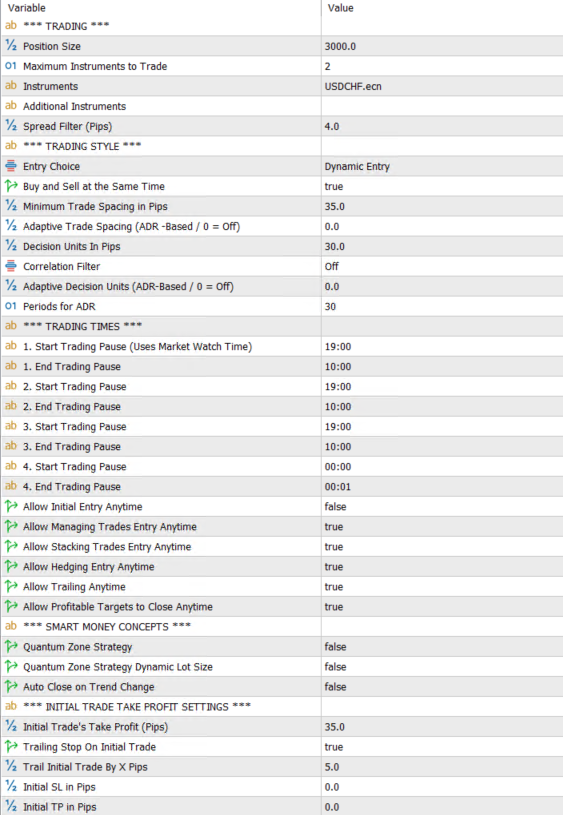Click the icon next to Trail Initial Trade By X Pips

point(11,767)
